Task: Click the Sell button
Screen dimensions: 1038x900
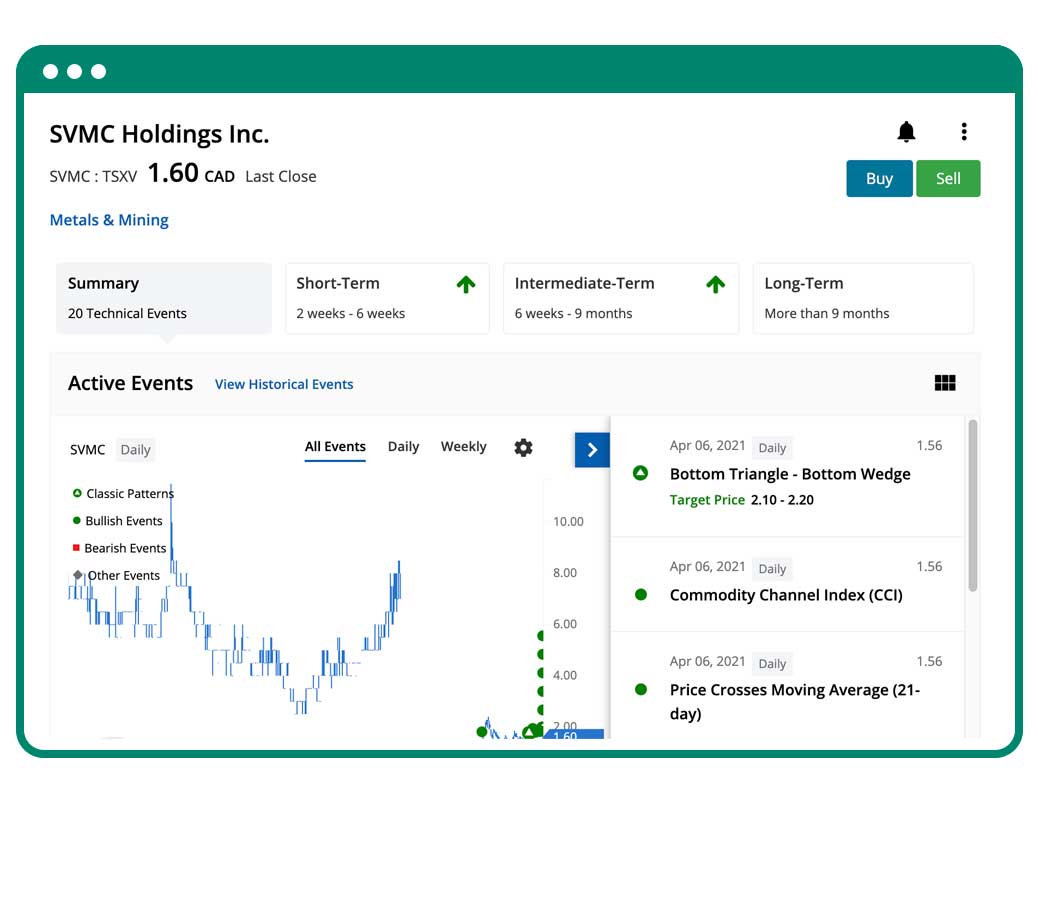Action: pyautogui.click(x=948, y=179)
